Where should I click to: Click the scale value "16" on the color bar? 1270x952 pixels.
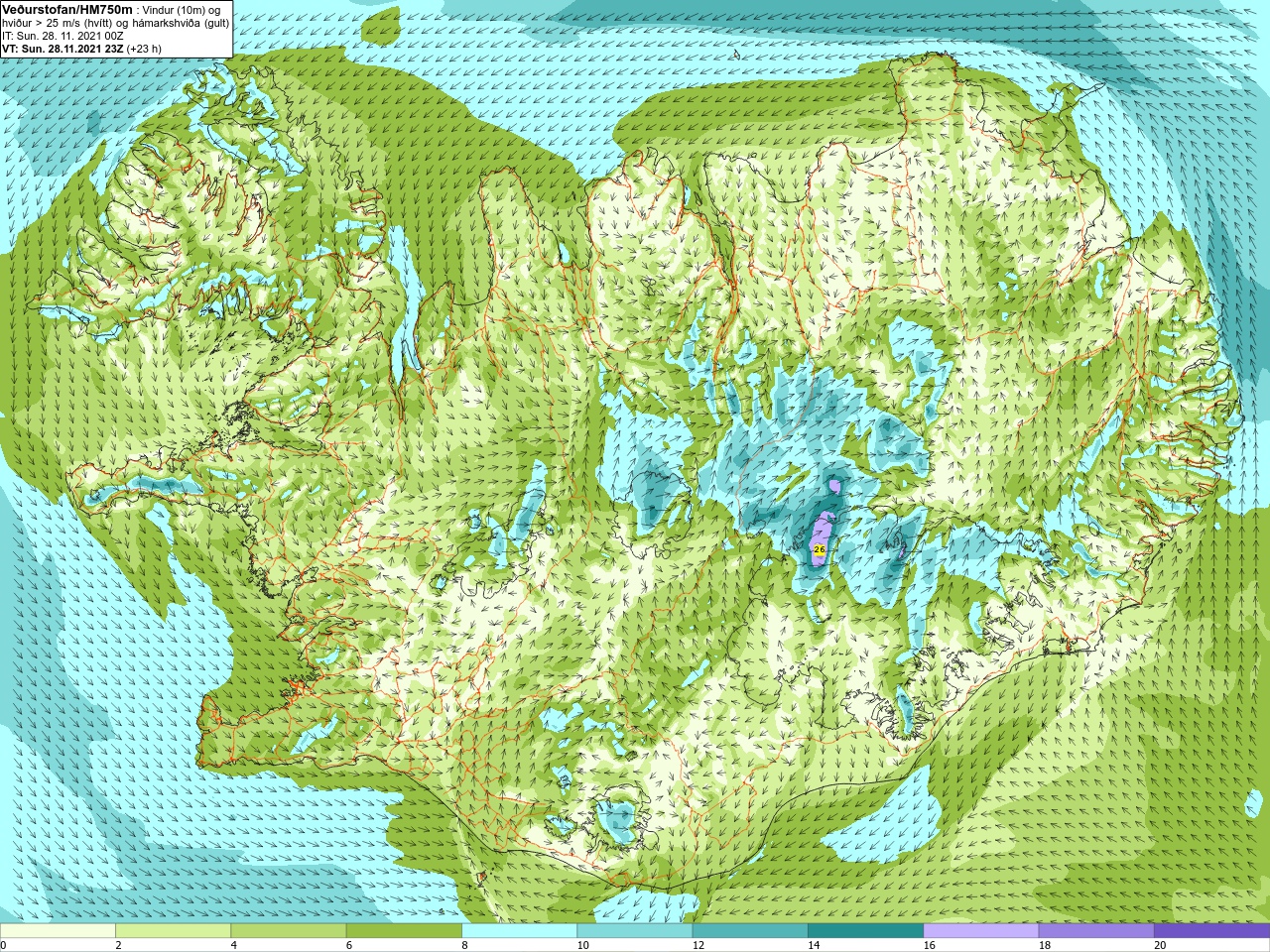[x=929, y=945]
